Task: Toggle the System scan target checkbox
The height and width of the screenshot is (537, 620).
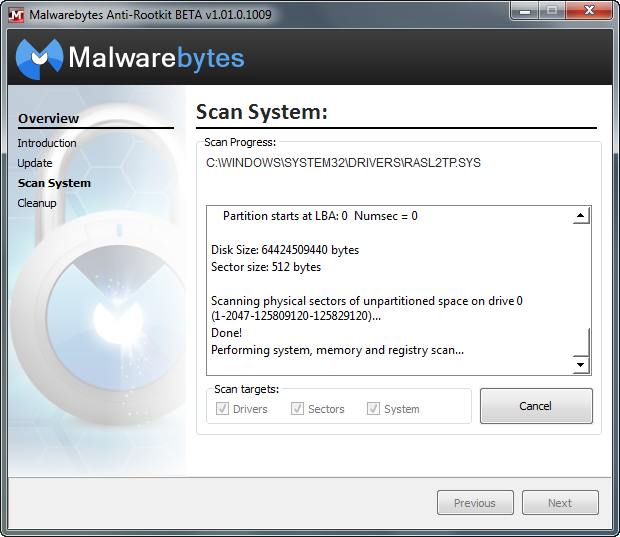Action: coord(373,408)
